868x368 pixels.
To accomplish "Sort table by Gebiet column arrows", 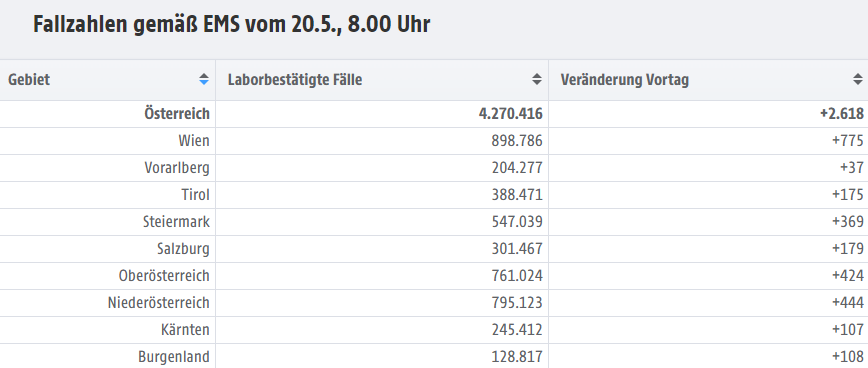I will pyautogui.click(x=204, y=79).
